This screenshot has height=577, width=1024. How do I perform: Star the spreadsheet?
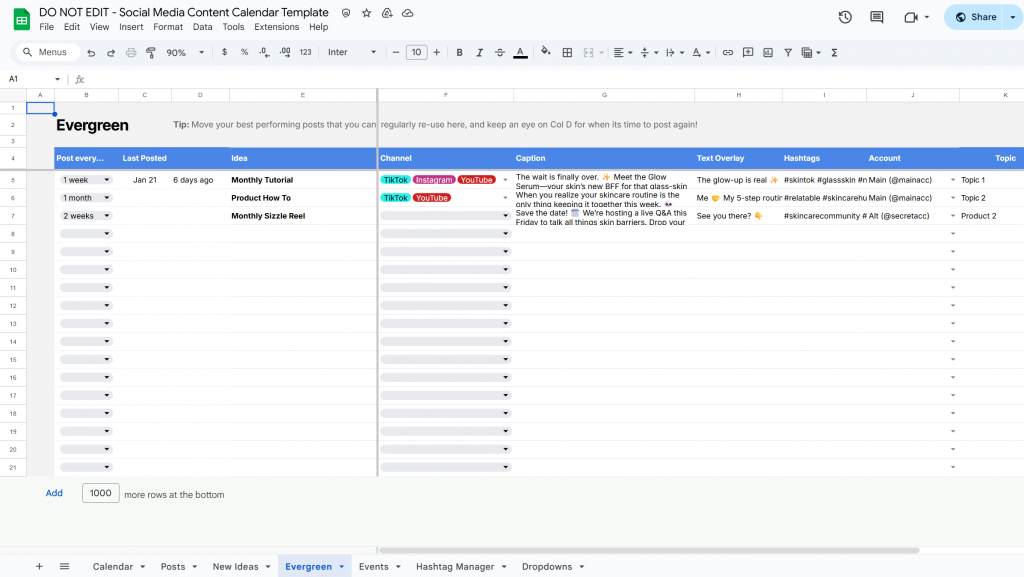tap(366, 13)
